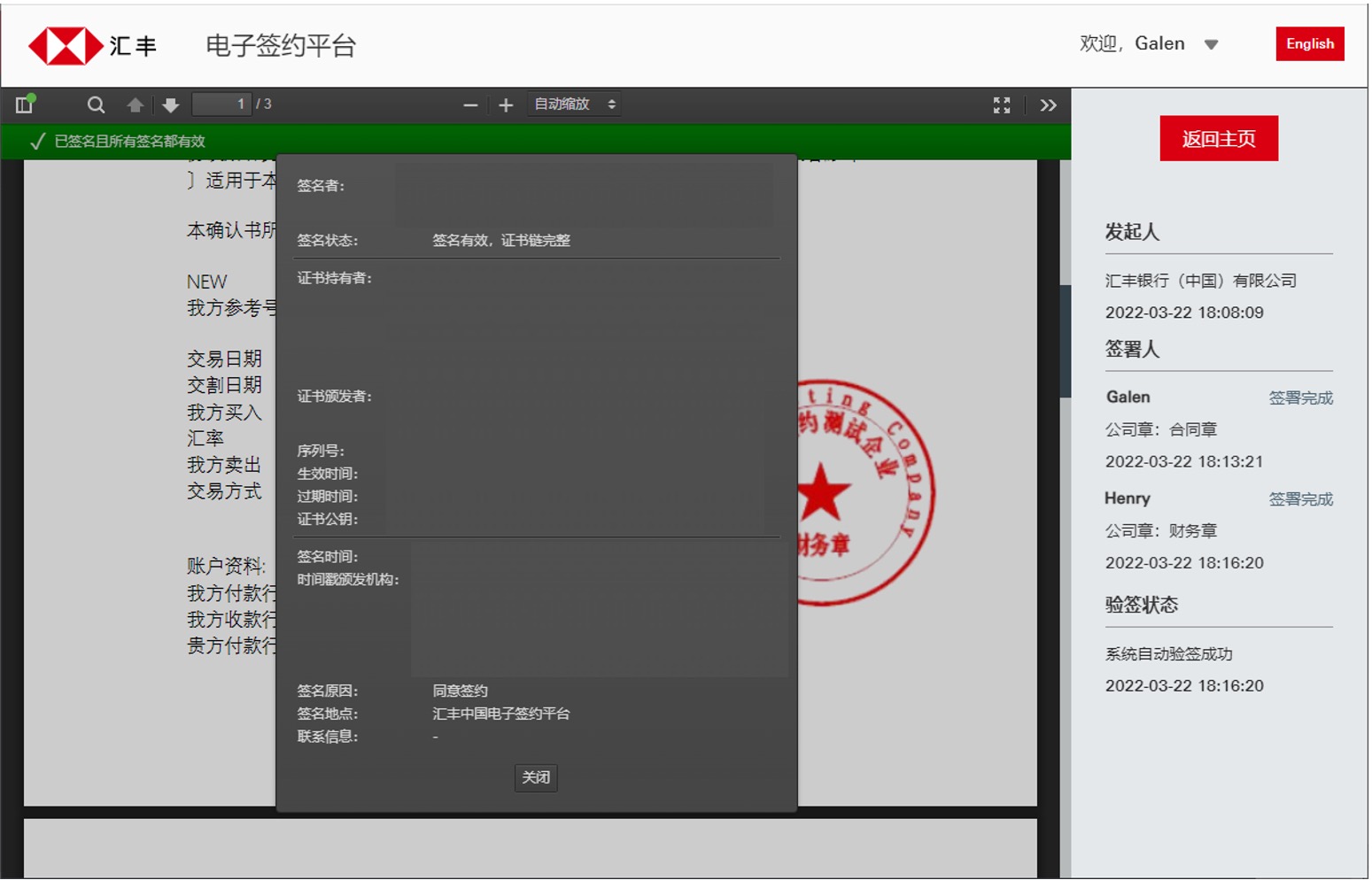Click the 返回主页 button
1372x880 pixels.
(x=1218, y=138)
